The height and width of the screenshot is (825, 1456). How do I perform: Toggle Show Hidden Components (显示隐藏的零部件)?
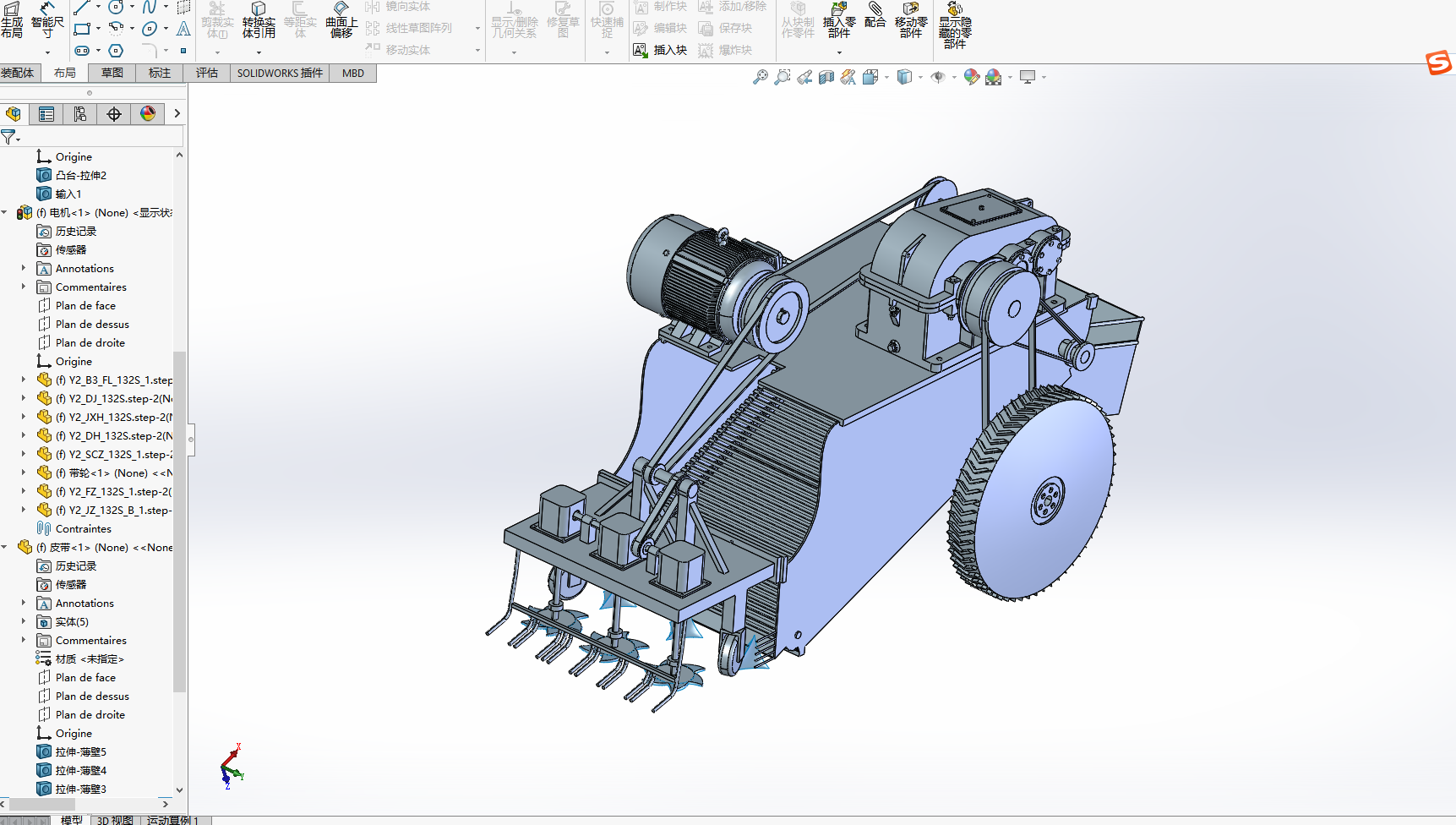click(x=954, y=24)
